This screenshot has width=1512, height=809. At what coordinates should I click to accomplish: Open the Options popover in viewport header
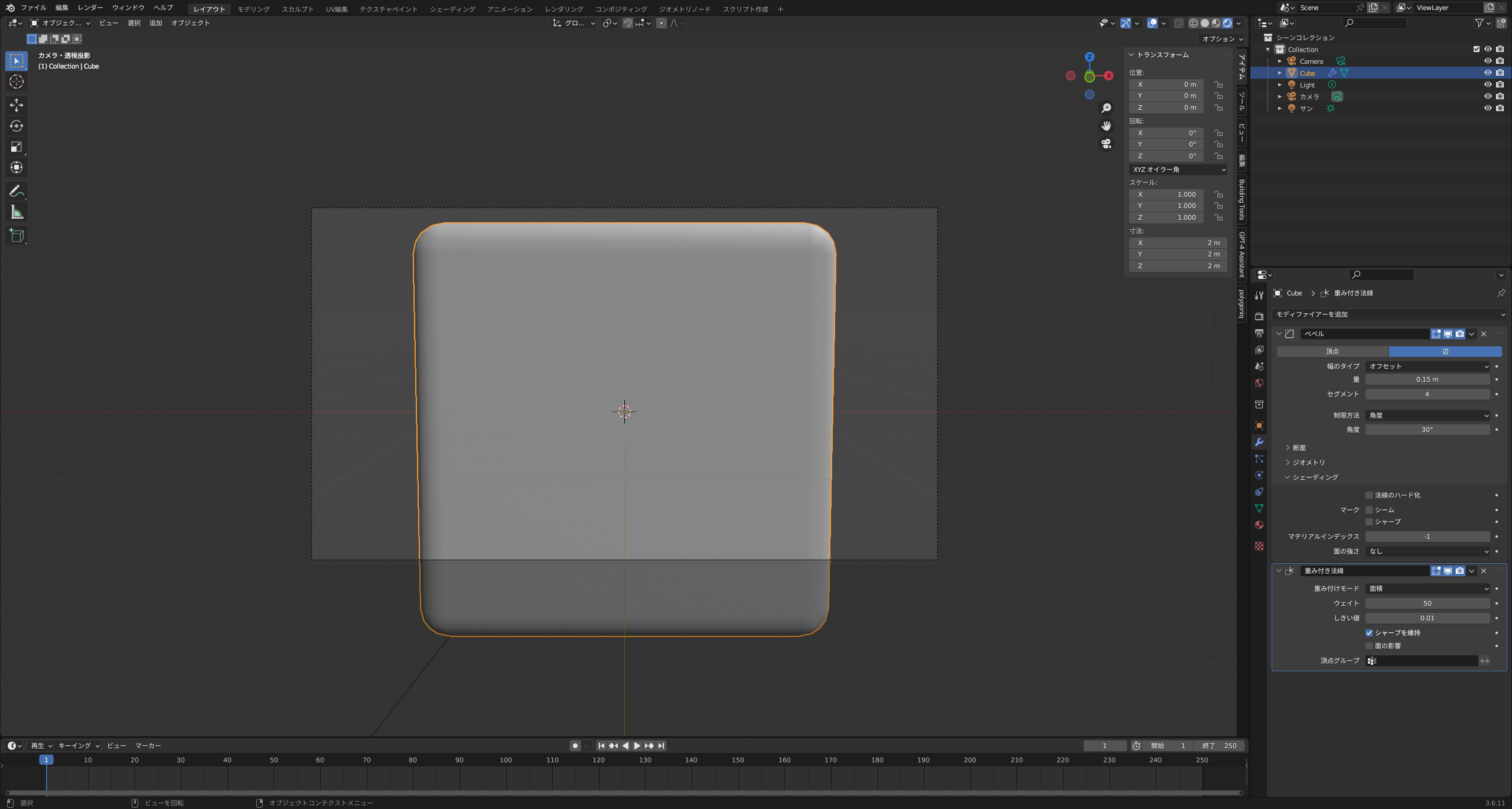1223,39
